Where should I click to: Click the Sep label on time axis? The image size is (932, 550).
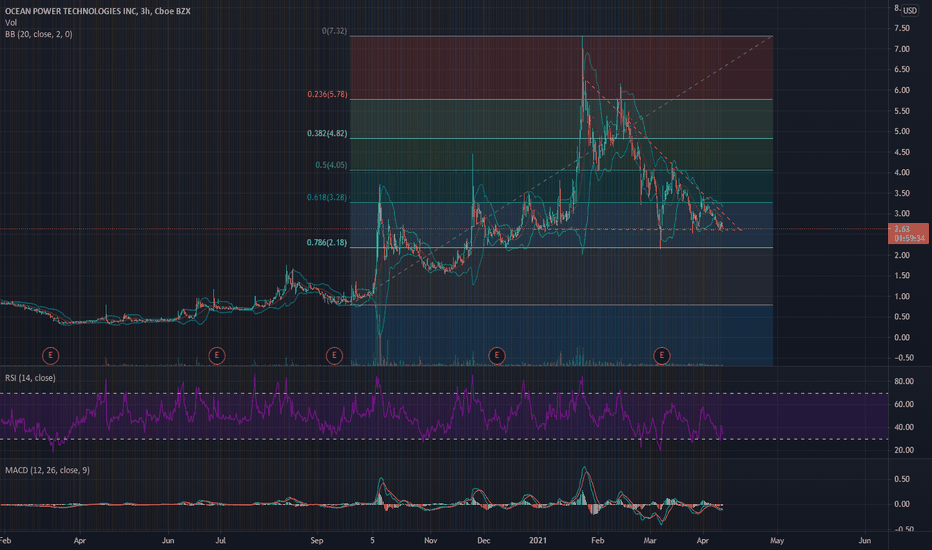tap(317, 540)
